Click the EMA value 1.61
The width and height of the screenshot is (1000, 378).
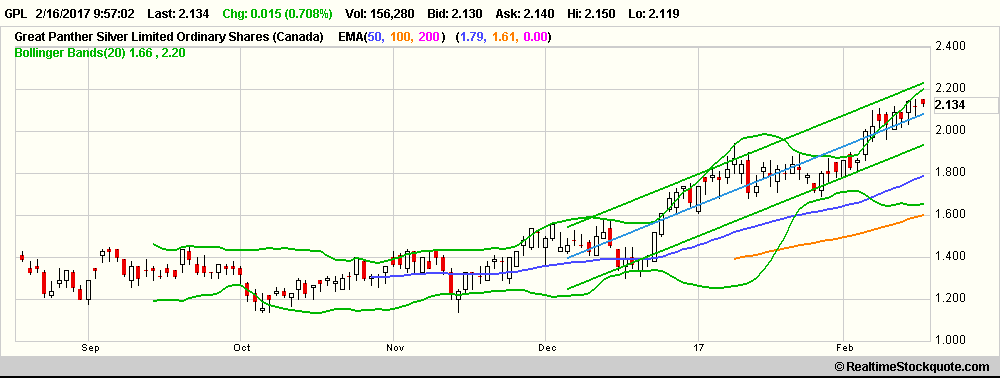[x=504, y=38]
